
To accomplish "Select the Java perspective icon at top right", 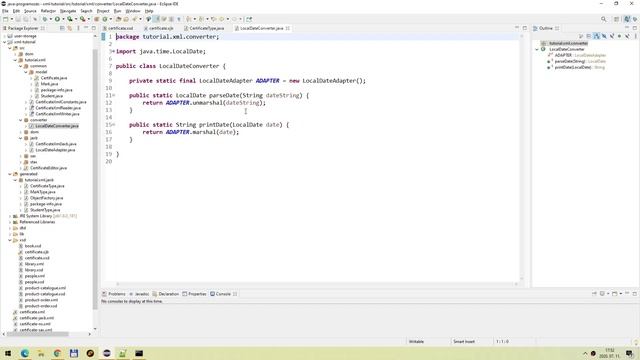I will coord(627,19).
